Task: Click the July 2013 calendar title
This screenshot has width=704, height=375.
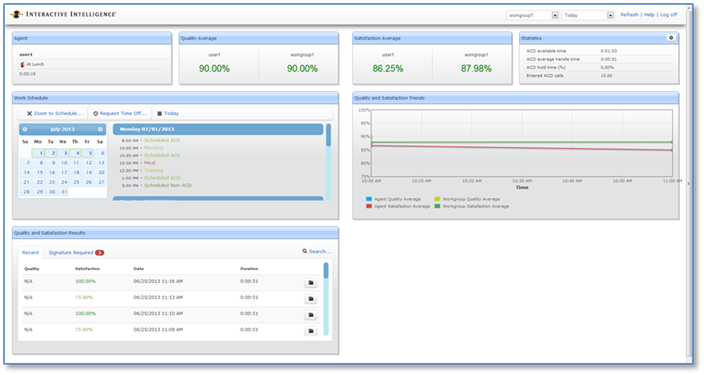Action: [62, 129]
